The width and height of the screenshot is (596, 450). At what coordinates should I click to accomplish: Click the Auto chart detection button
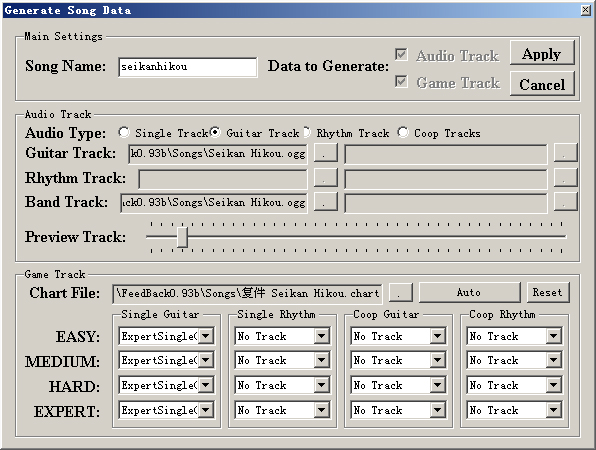[469, 292]
